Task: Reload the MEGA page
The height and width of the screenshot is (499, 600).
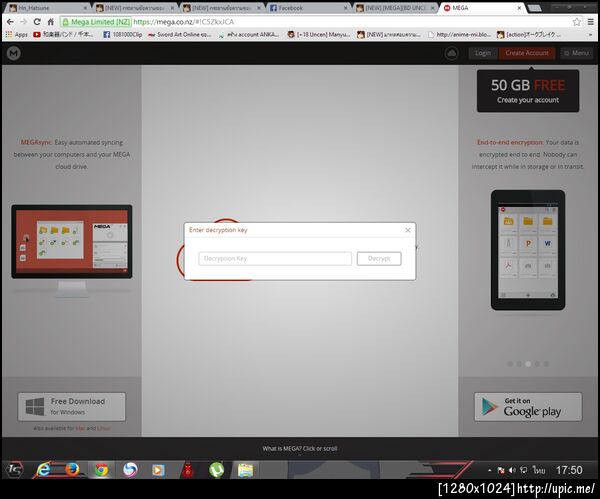Action: tap(37, 22)
